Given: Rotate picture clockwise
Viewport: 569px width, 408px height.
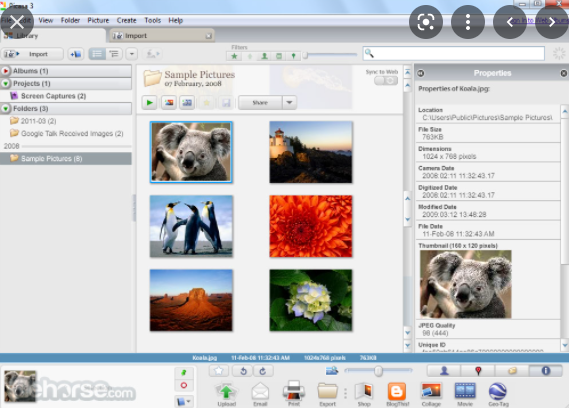Looking at the screenshot, I should point(263,371).
